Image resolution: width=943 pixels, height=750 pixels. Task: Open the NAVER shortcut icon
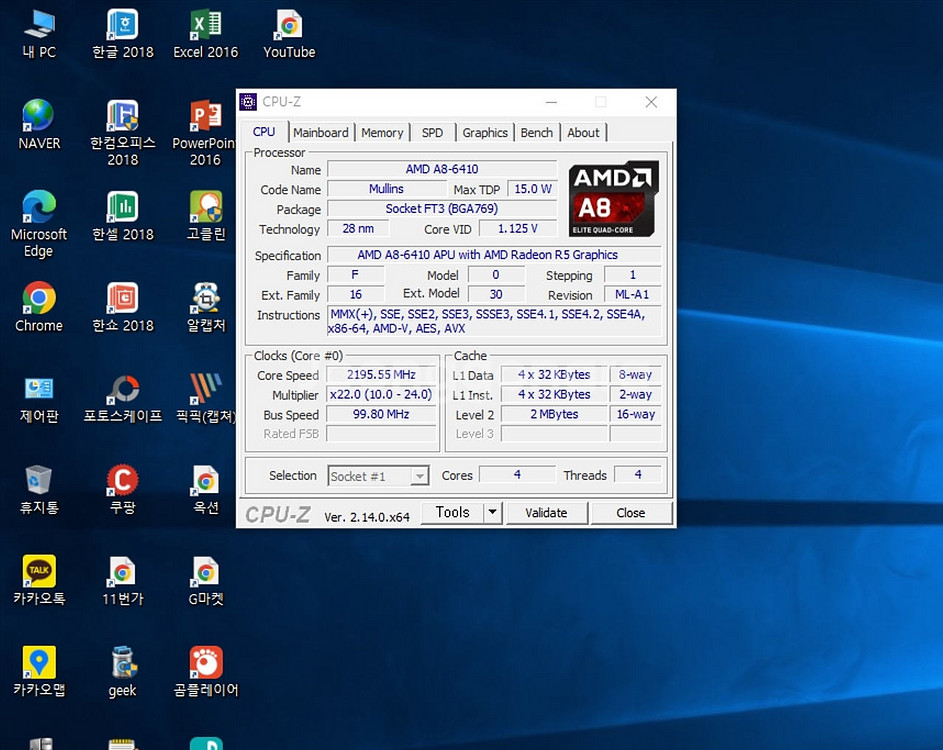click(x=39, y=125)
